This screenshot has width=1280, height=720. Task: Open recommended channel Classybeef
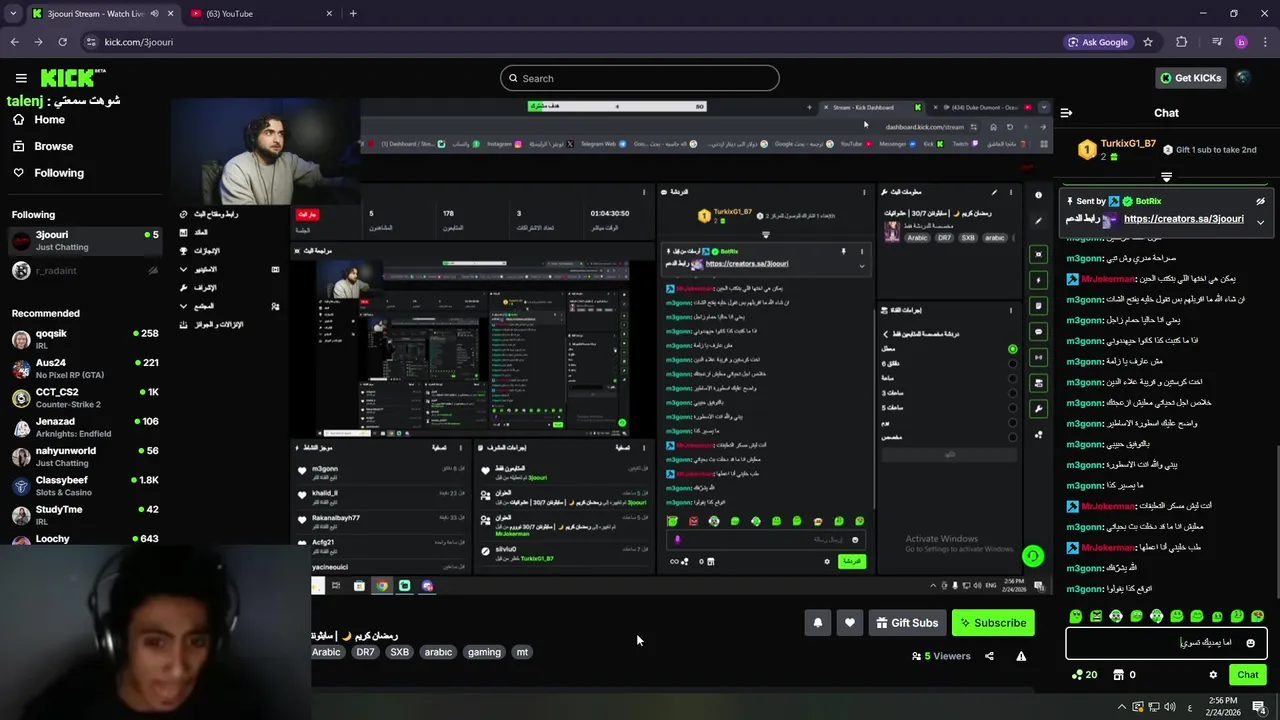85,486
